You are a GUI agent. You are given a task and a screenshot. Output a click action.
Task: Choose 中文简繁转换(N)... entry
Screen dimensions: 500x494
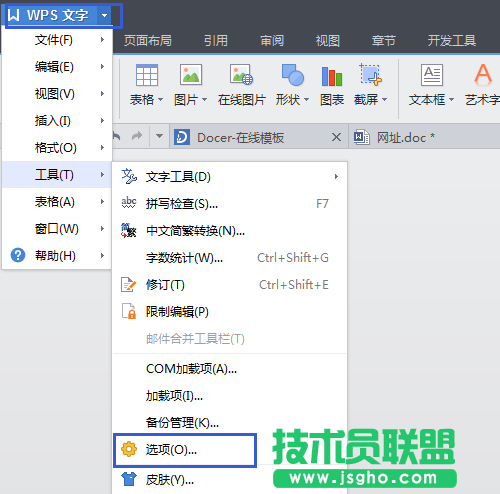pos(230,231)
